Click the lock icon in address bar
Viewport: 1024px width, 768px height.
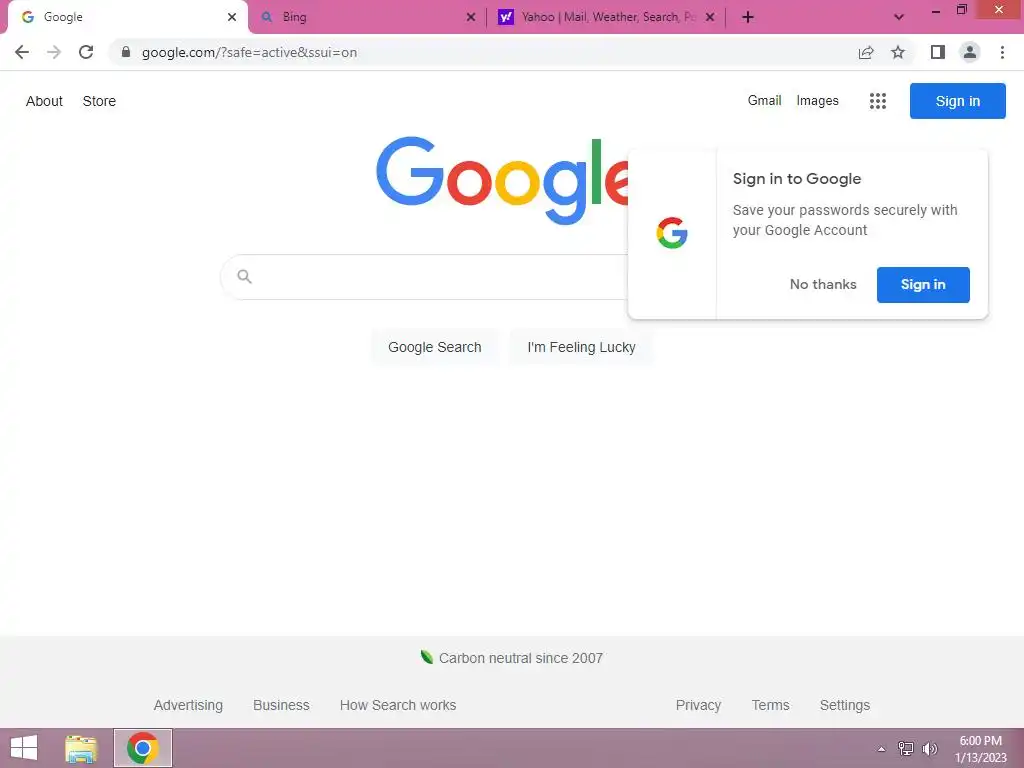[x=125, y=52]
